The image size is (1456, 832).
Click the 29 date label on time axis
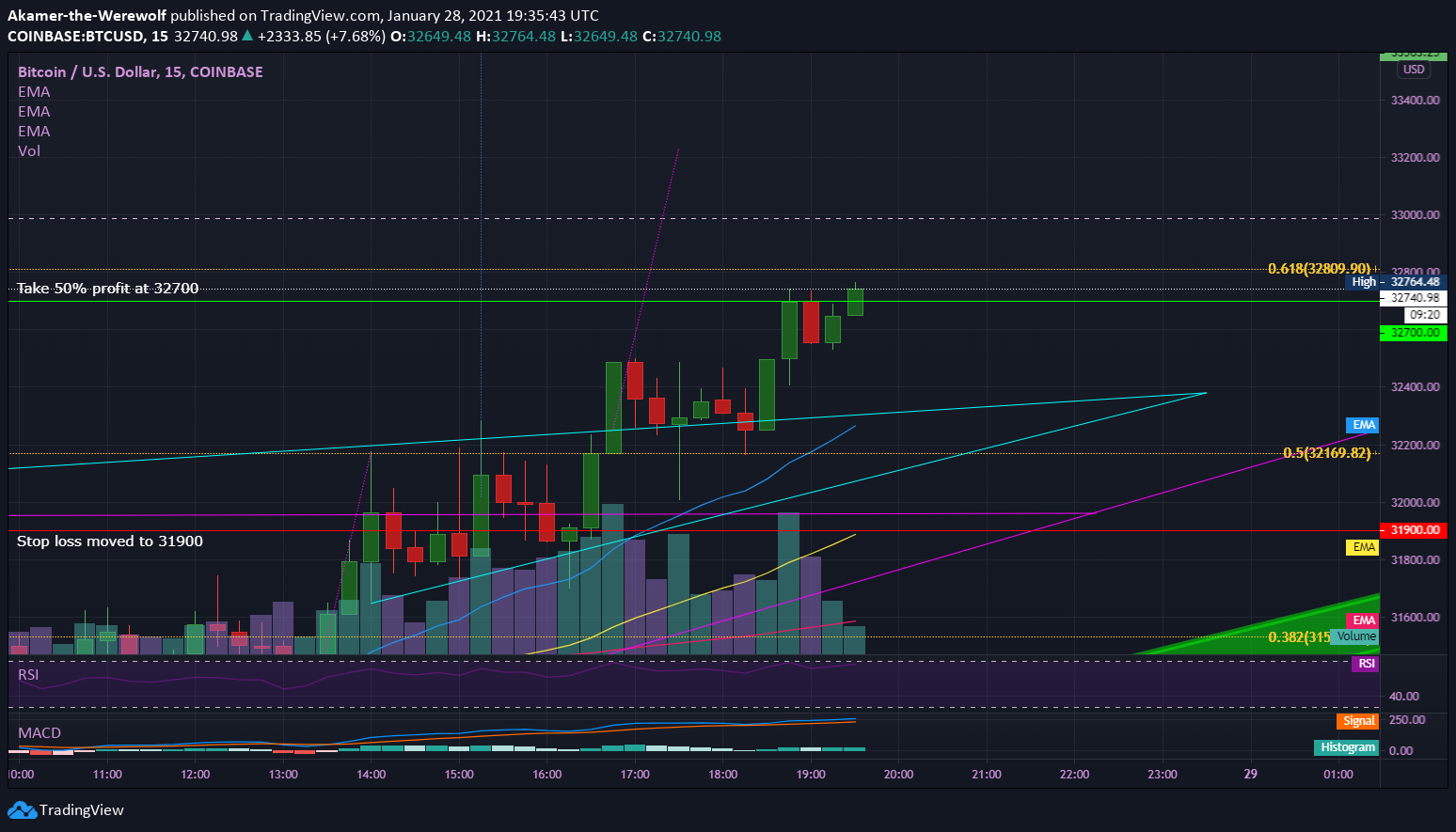[x=1251, y=775]
